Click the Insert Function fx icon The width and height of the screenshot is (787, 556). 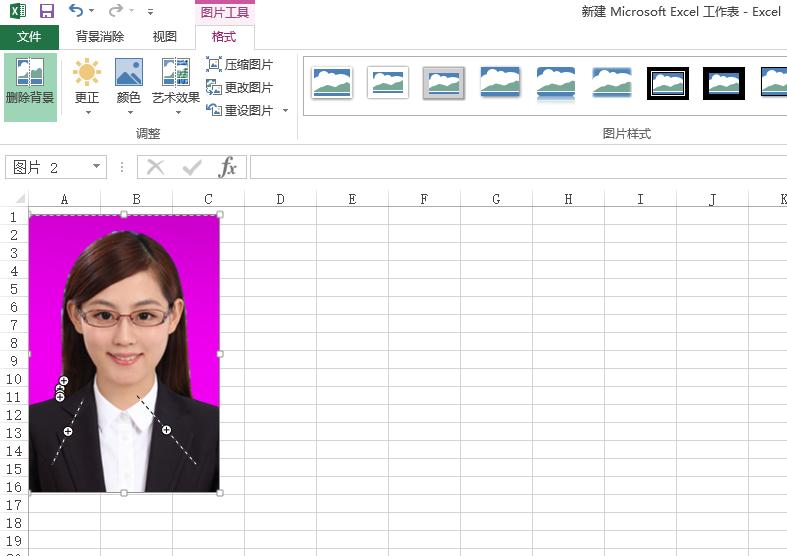tap(228, 167)
